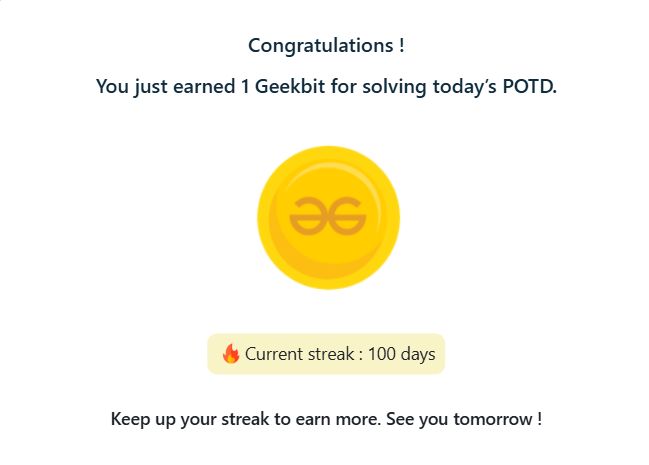Screen dimensions: 649x465
Task: Click the Congratulations heading
Action: (326, 45)
